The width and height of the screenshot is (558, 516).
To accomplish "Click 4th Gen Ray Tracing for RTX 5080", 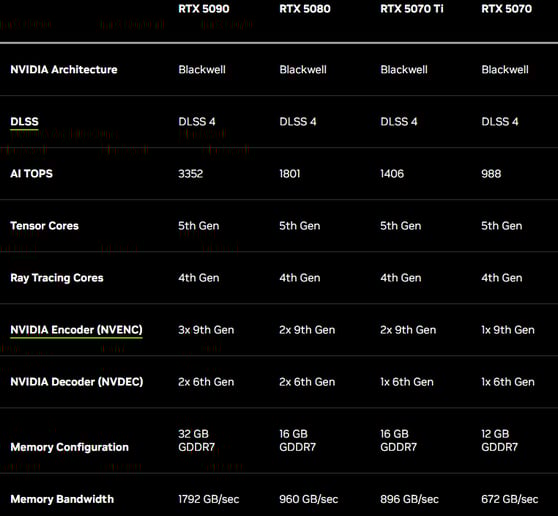I will pos(300,278).
